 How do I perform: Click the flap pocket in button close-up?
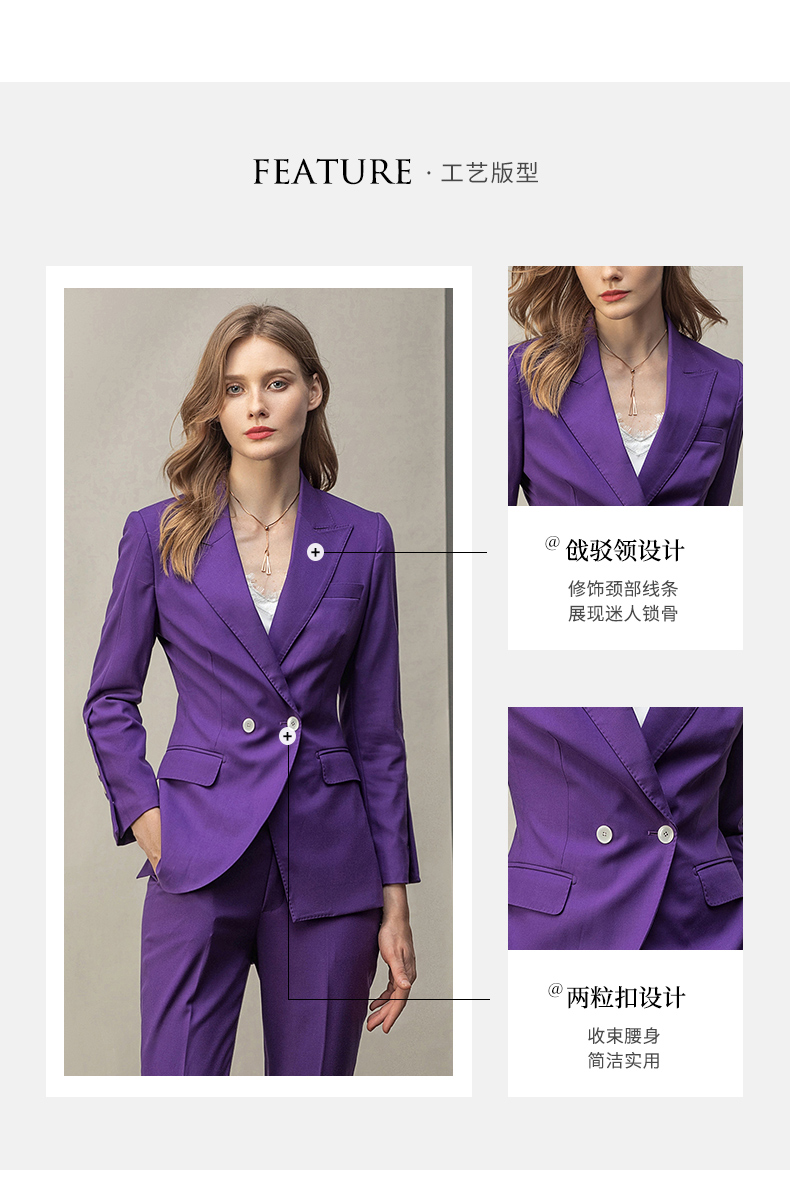tap(540, 886)
